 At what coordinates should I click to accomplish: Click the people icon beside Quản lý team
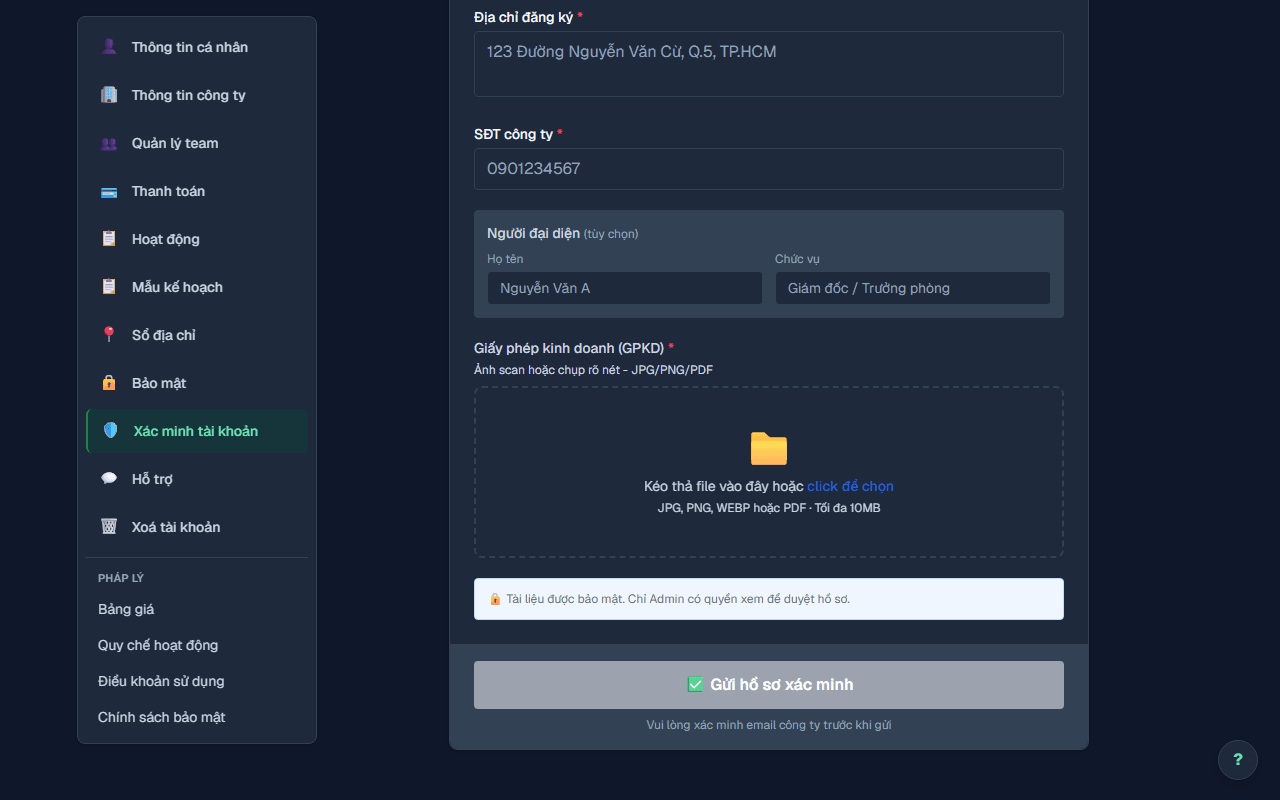tap(109, 143)
